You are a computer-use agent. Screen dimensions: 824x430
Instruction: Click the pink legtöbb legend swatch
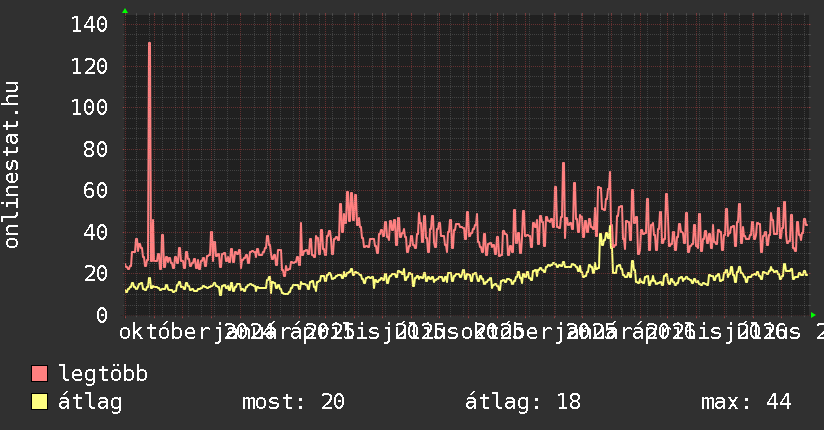point(39,373)
